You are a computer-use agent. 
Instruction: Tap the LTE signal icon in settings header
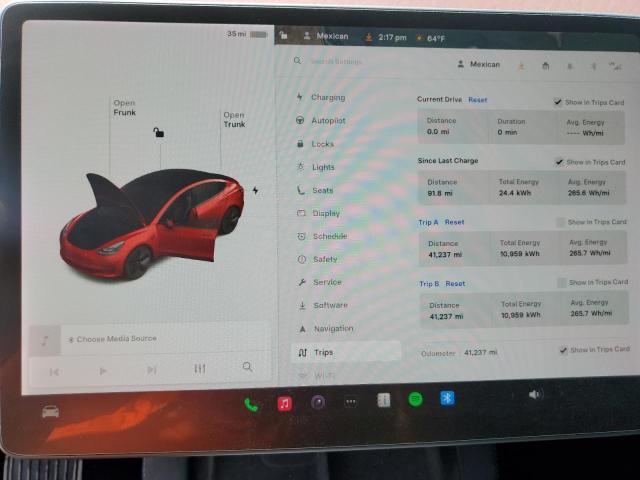click(615, 66)
